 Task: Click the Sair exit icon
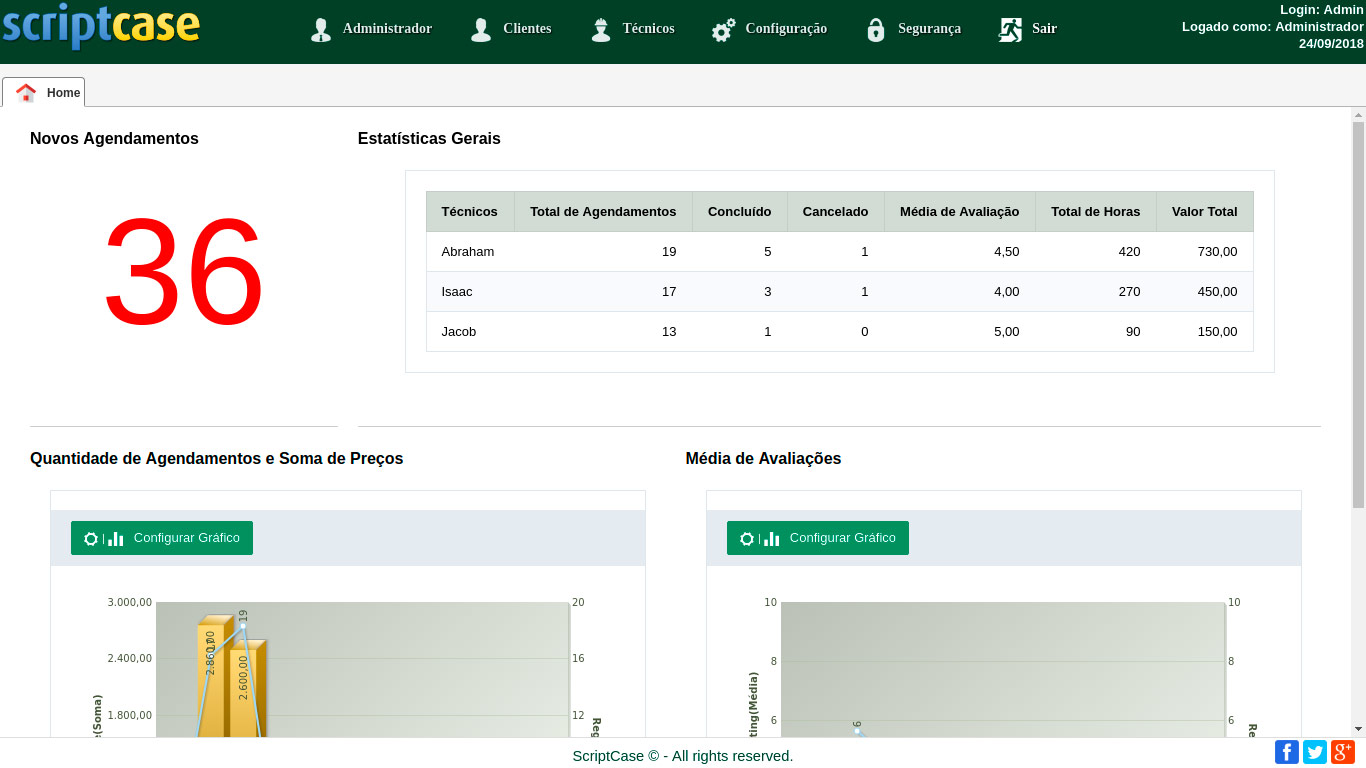(x=1010, y=30)
